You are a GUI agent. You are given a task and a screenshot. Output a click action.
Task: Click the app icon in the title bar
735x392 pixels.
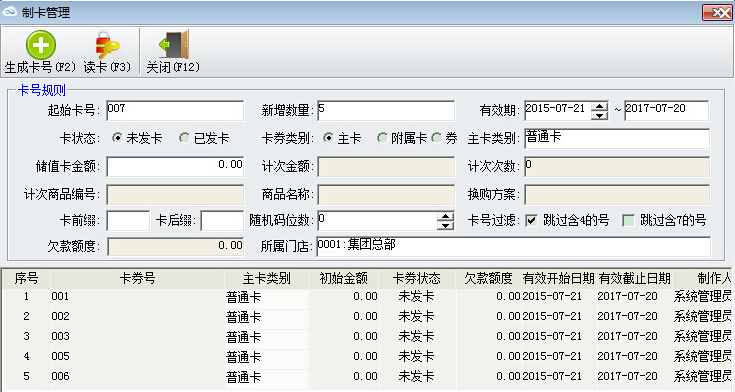pos(9,12)
